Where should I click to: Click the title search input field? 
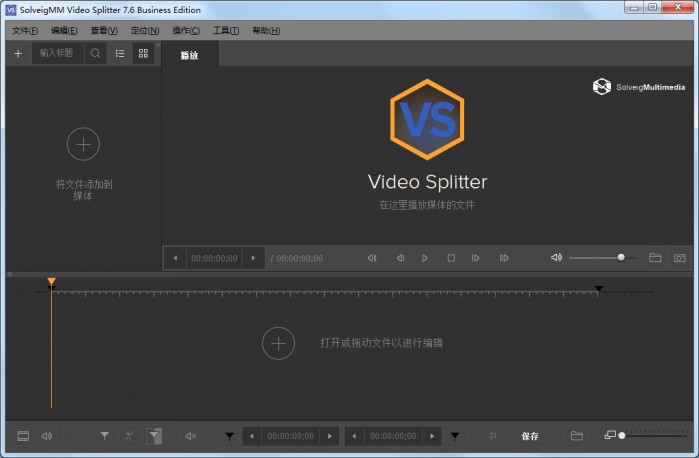58,54
